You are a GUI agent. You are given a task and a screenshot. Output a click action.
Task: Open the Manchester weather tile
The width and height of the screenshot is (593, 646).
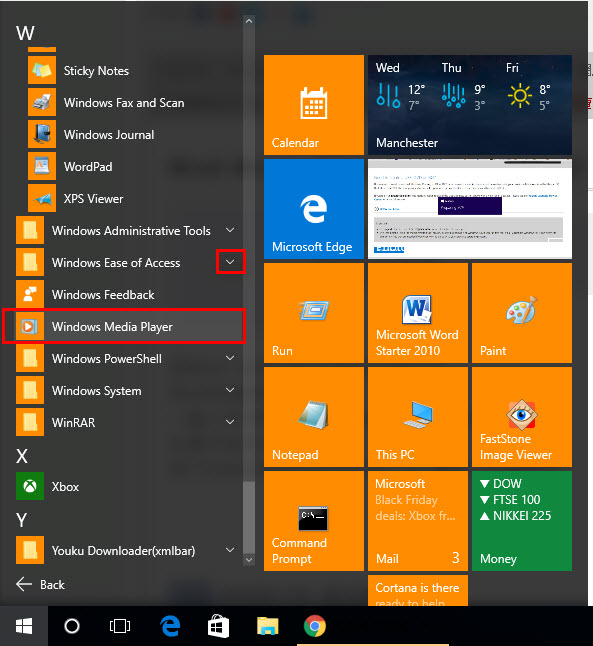(470, 105)
